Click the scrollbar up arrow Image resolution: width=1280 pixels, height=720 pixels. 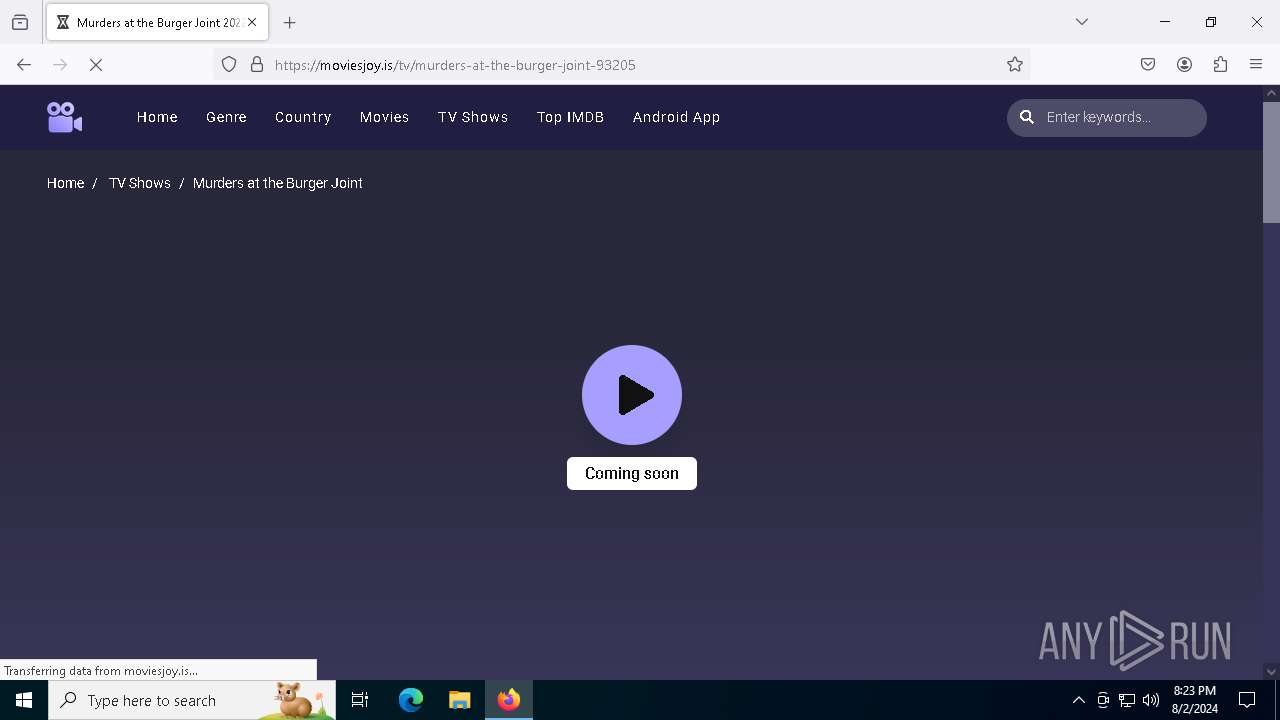point(1272,93)
